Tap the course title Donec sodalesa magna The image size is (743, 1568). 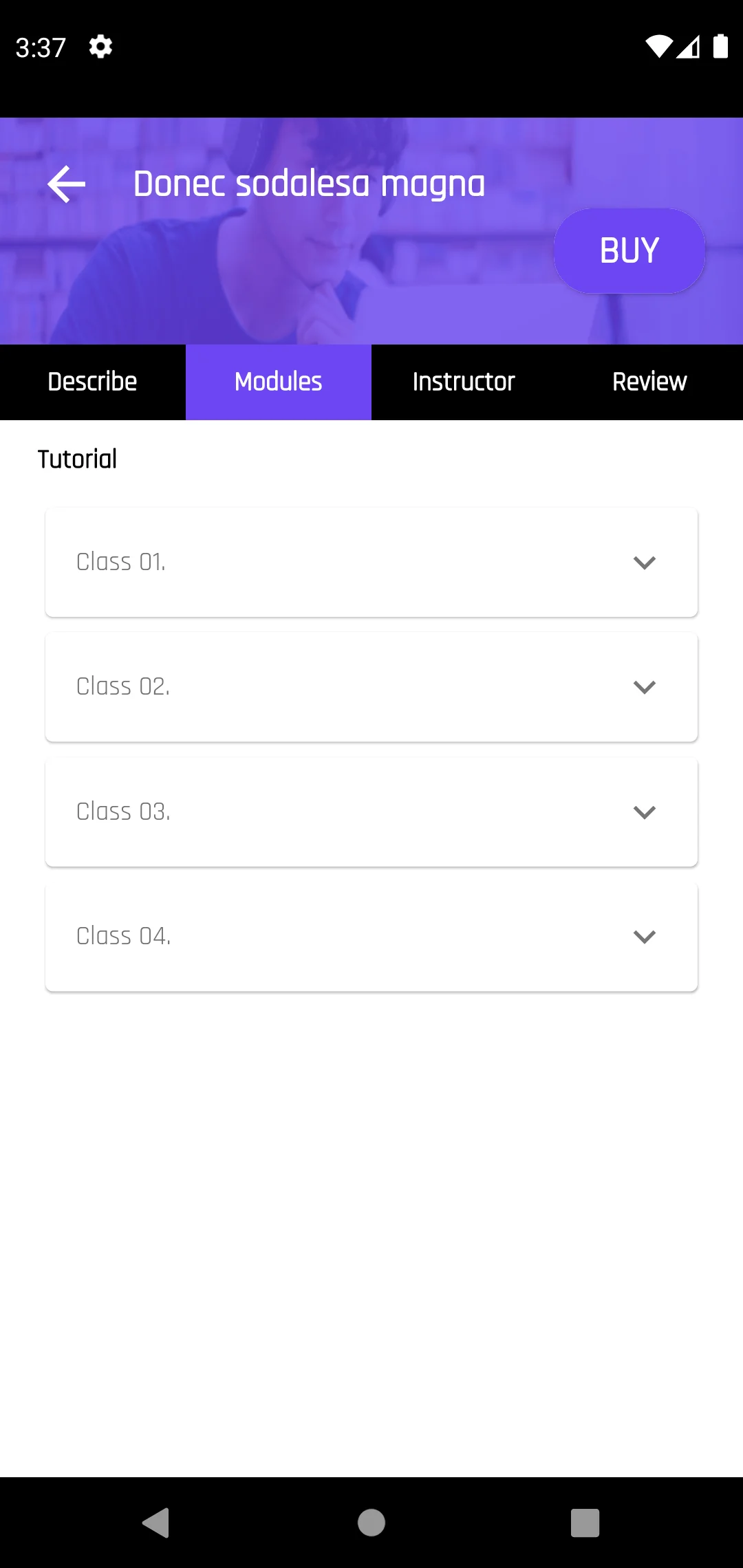point(309,184)
